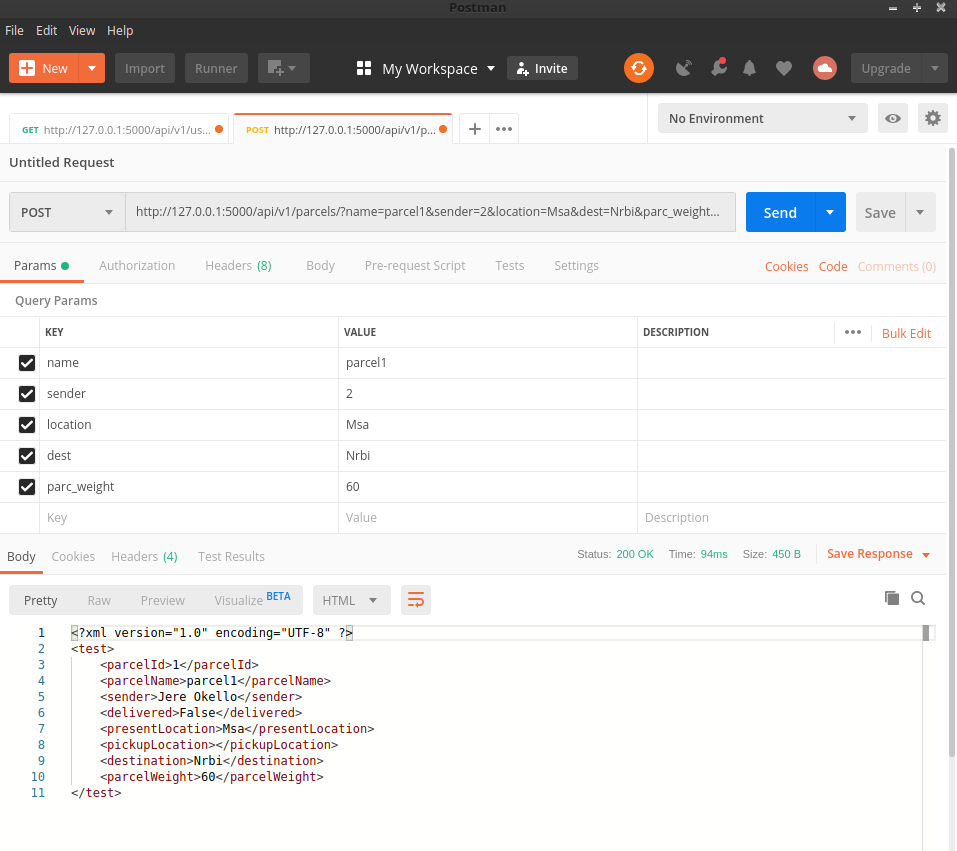
Task: Open My Workspace dropdown
Action: click(439, 68)
